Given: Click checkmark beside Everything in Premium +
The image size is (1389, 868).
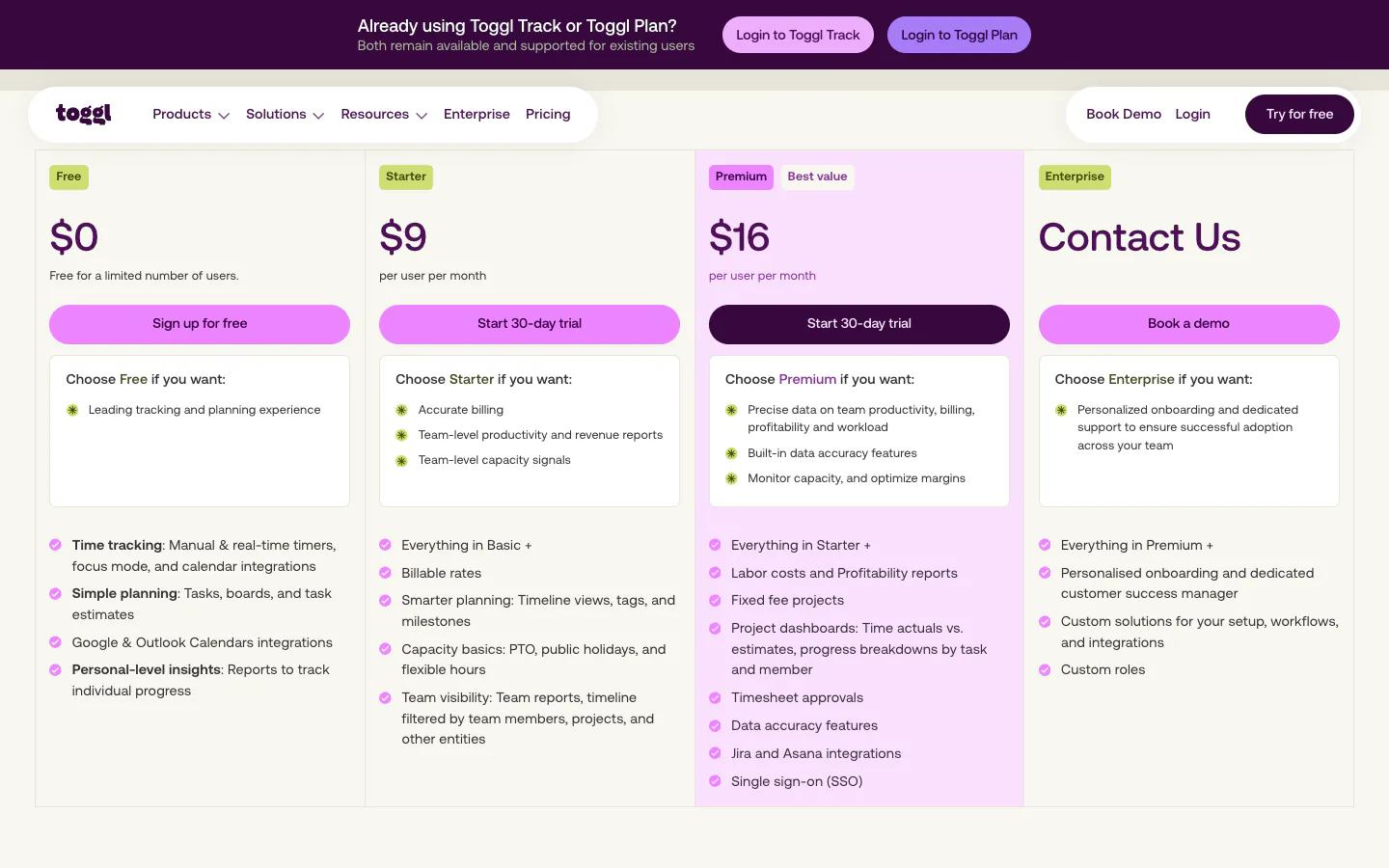Looking at the screenshot, I should 1045,545.
